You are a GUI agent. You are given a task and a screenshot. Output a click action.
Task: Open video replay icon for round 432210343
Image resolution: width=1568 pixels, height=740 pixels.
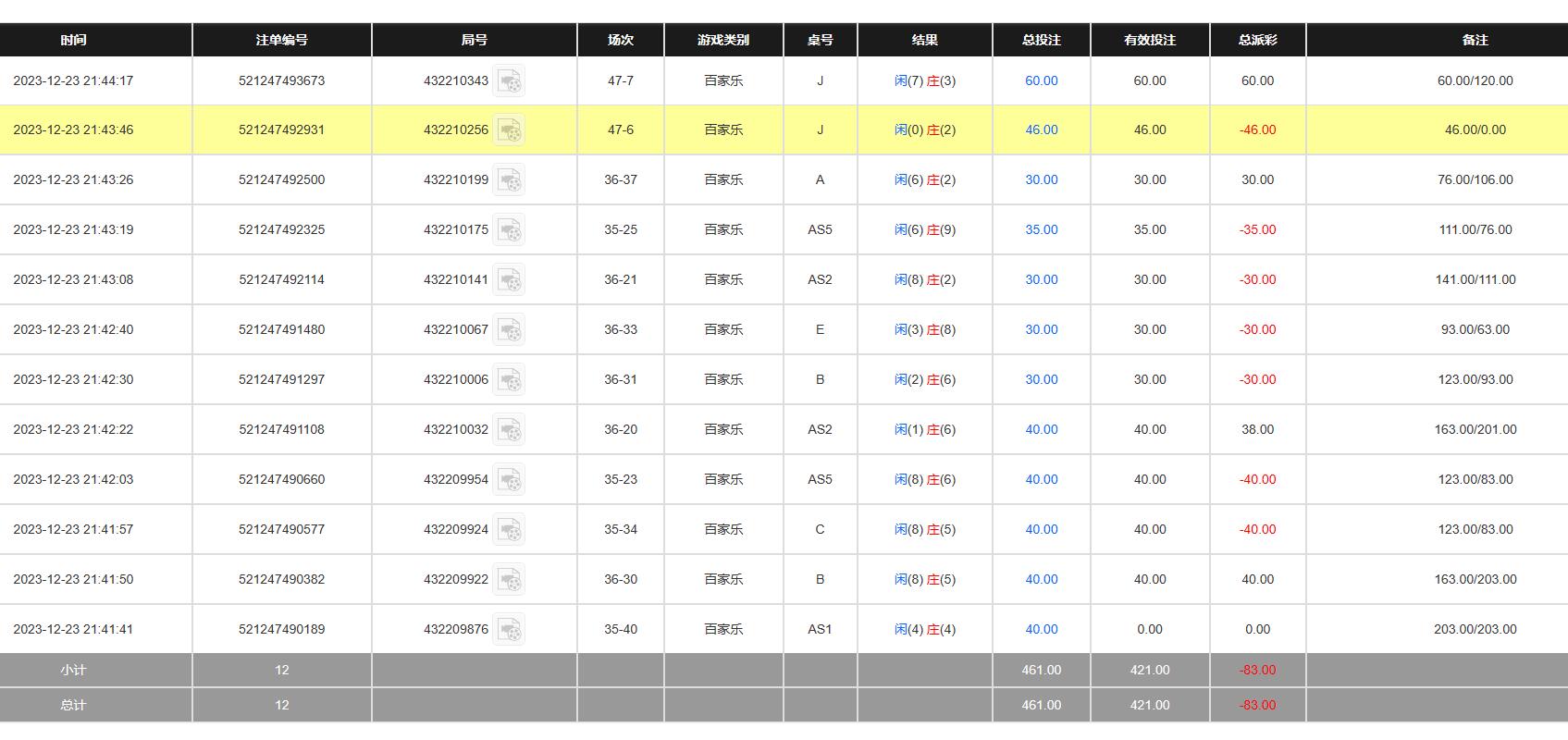pyautogui.click(x=509, y=81)
